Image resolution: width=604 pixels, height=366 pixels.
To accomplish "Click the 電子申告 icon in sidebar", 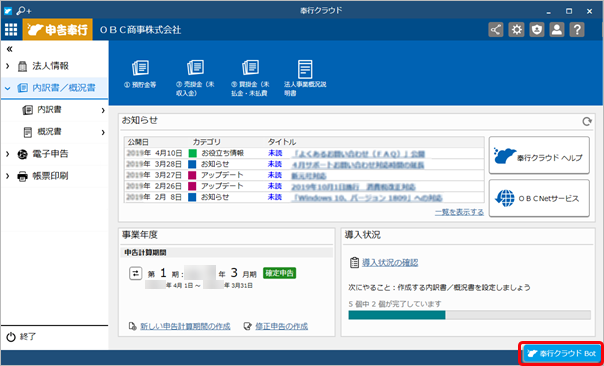I will [x=23, y=154].
